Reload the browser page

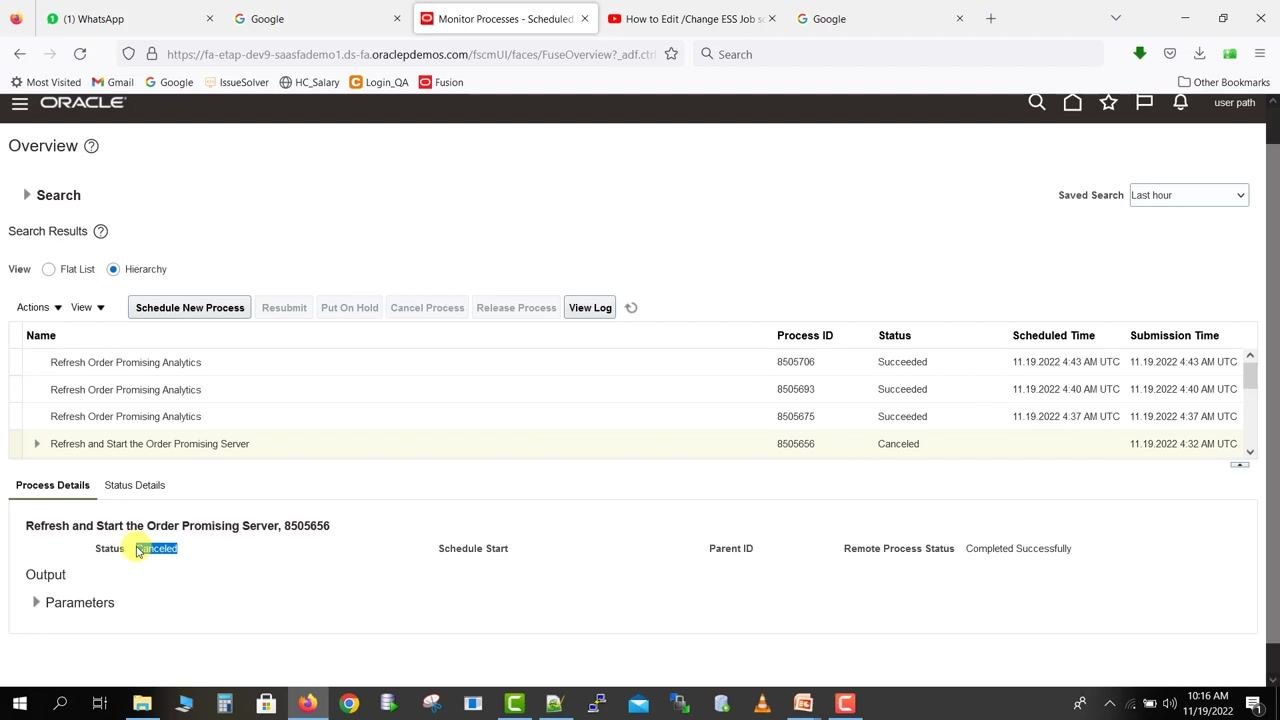[x=80, y=54]
